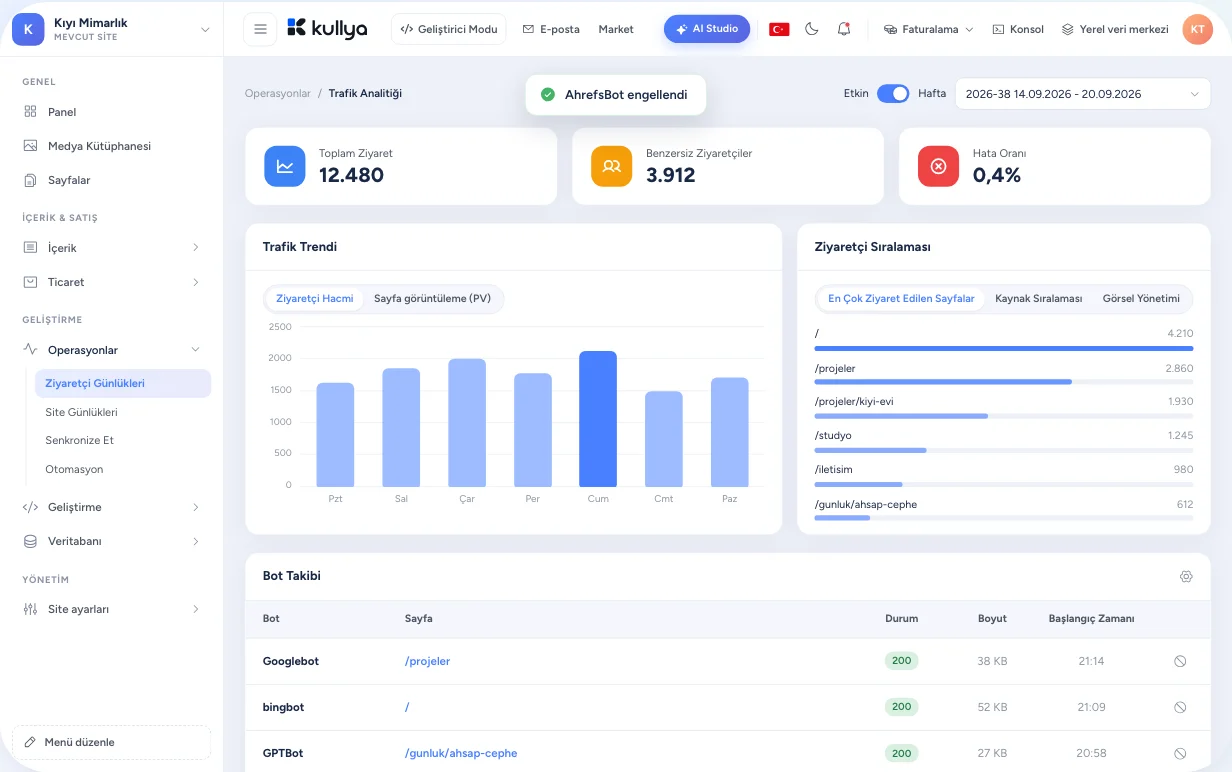Screen dimensions: 1232x772
Task: Click the Toplam Ziyaret chart icon
Action: [285, 166]
